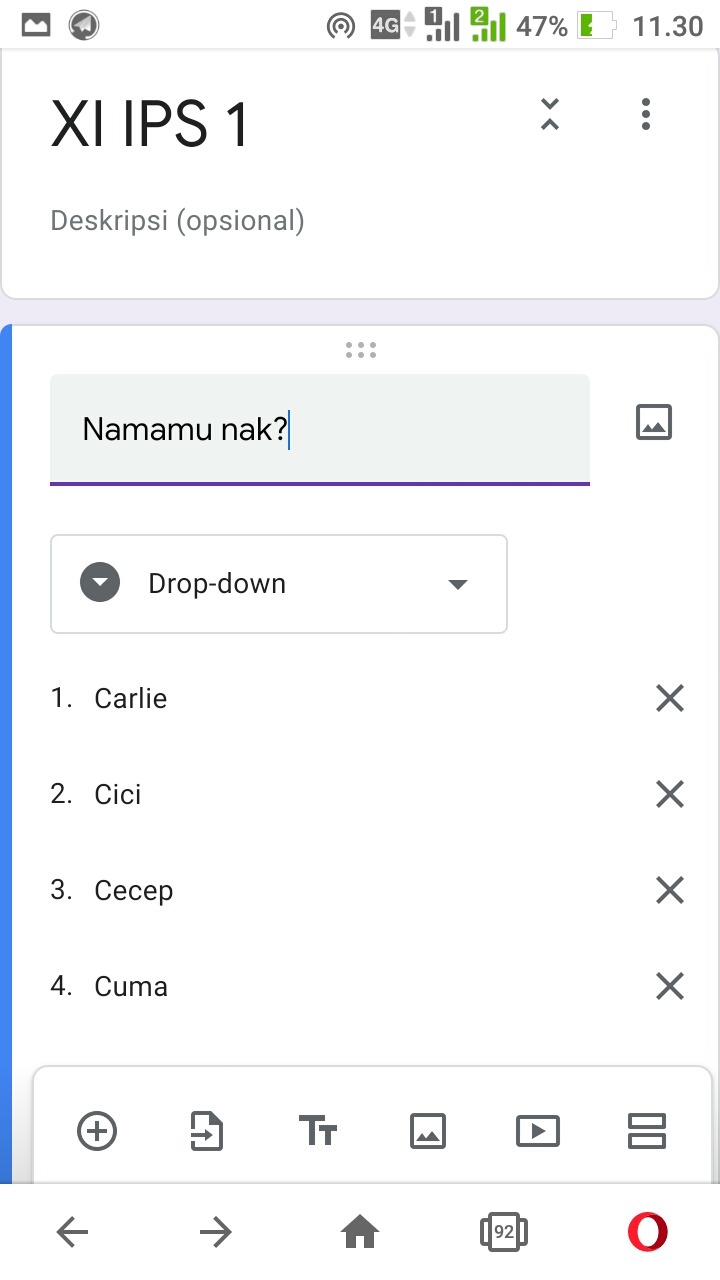Edit the Namamu nak? question field
The image size is (720, 1280).
319,429
